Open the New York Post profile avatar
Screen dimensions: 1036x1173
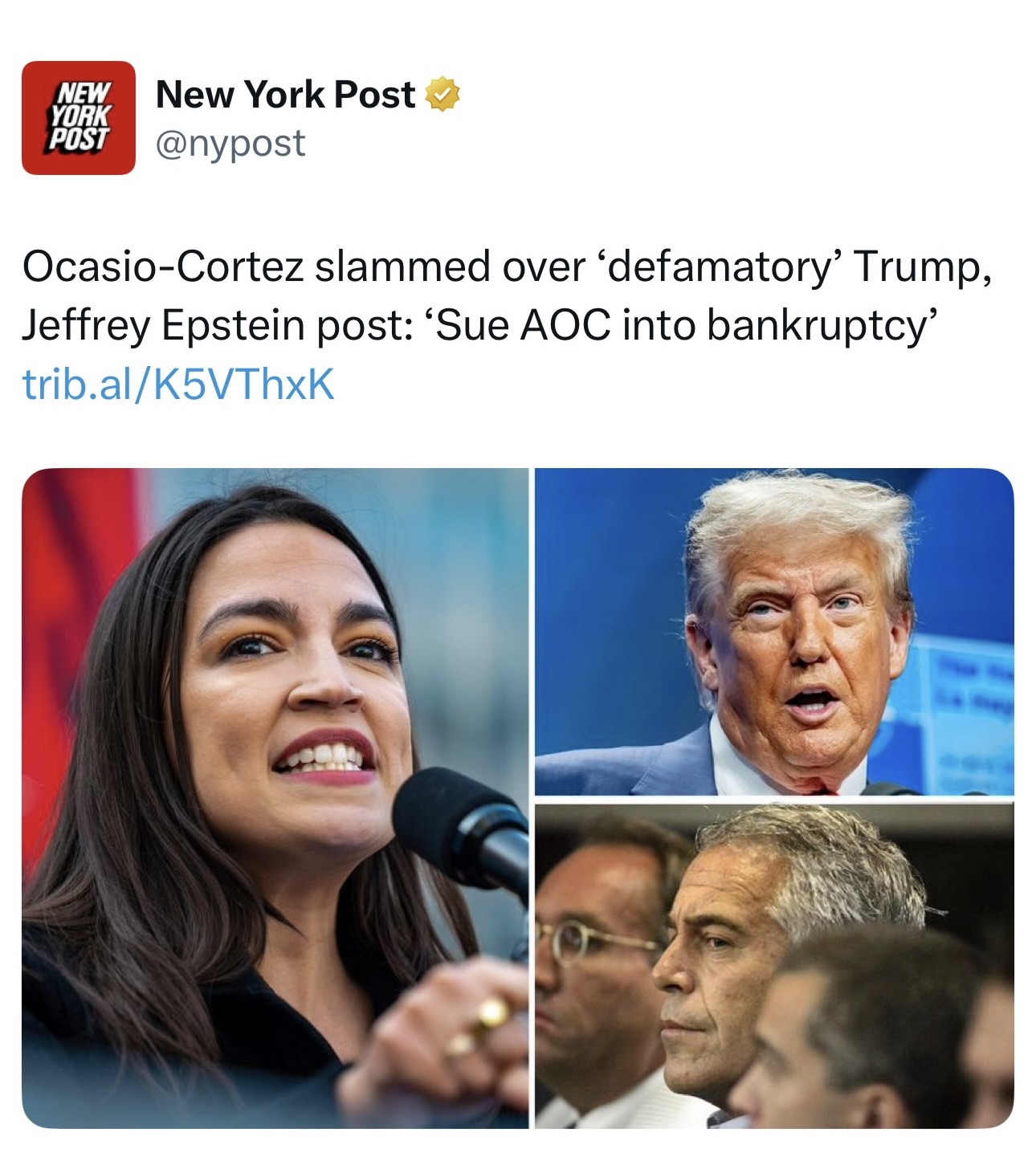[x=78, y=117]
